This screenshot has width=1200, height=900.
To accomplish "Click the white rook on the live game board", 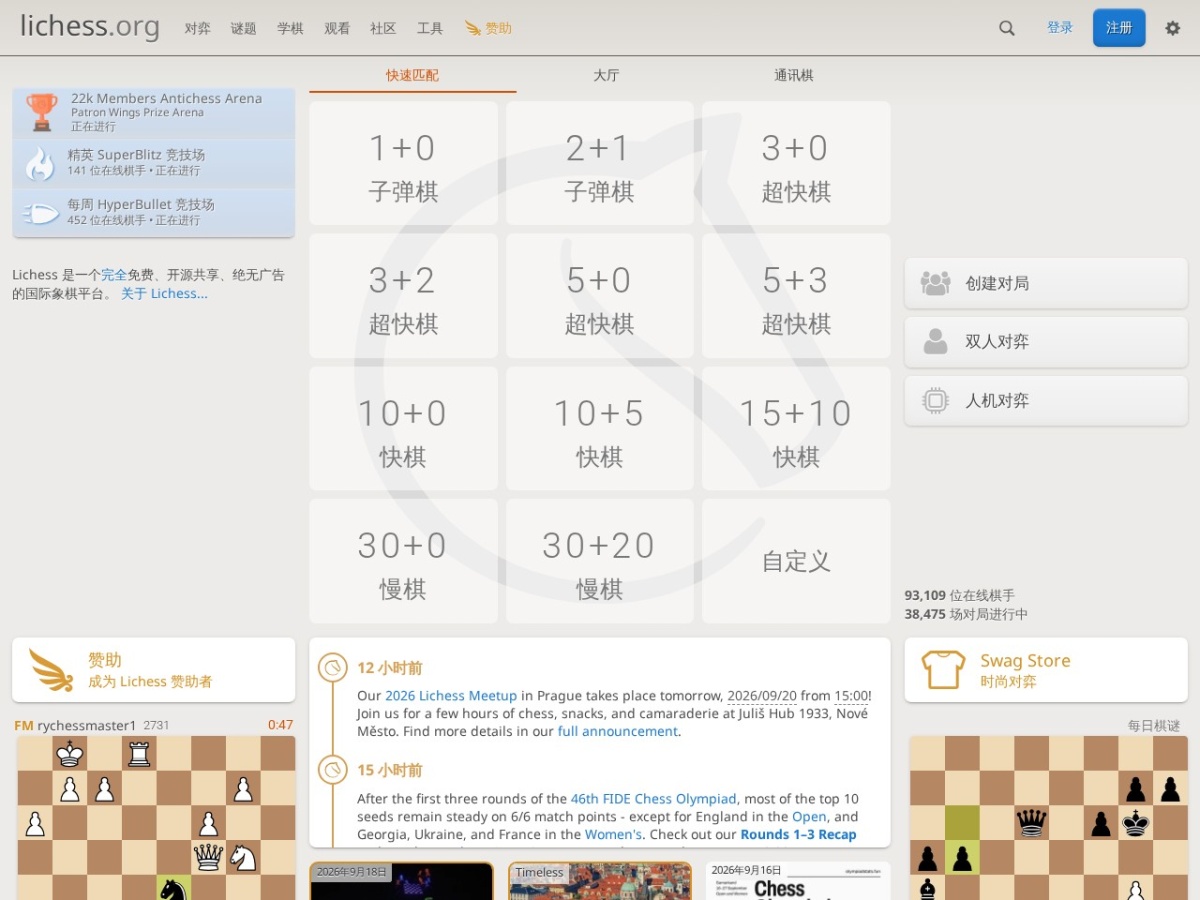I will pyautogui.click(x=139, y=753).
